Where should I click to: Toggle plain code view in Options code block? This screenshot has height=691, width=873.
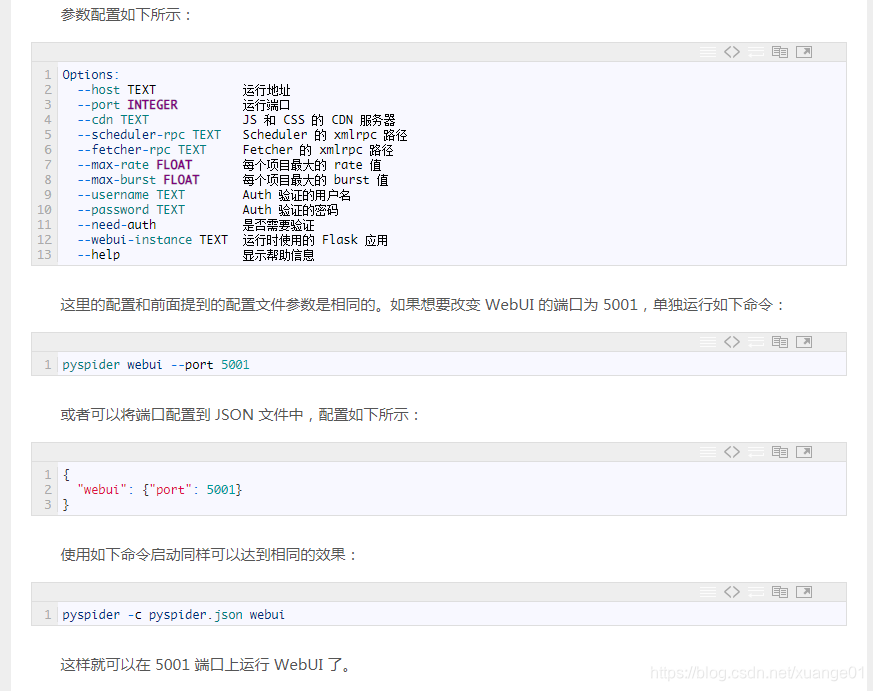click(x=732, y=52)
